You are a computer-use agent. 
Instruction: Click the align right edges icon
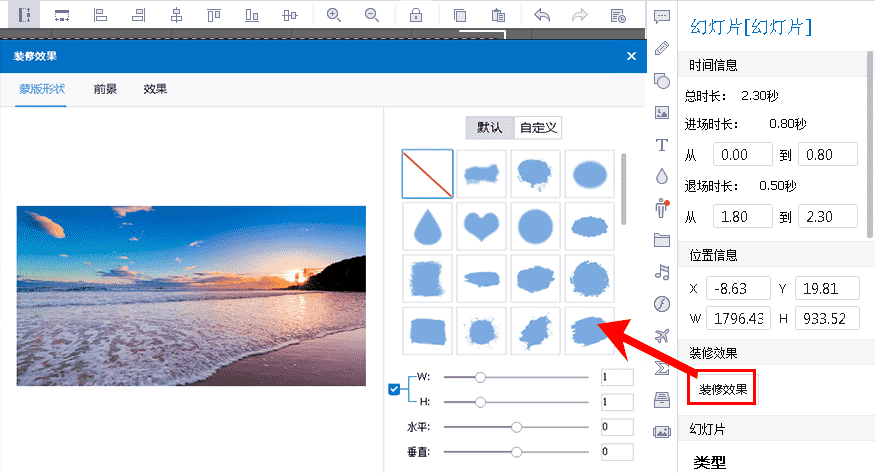(x=138, y=15)
